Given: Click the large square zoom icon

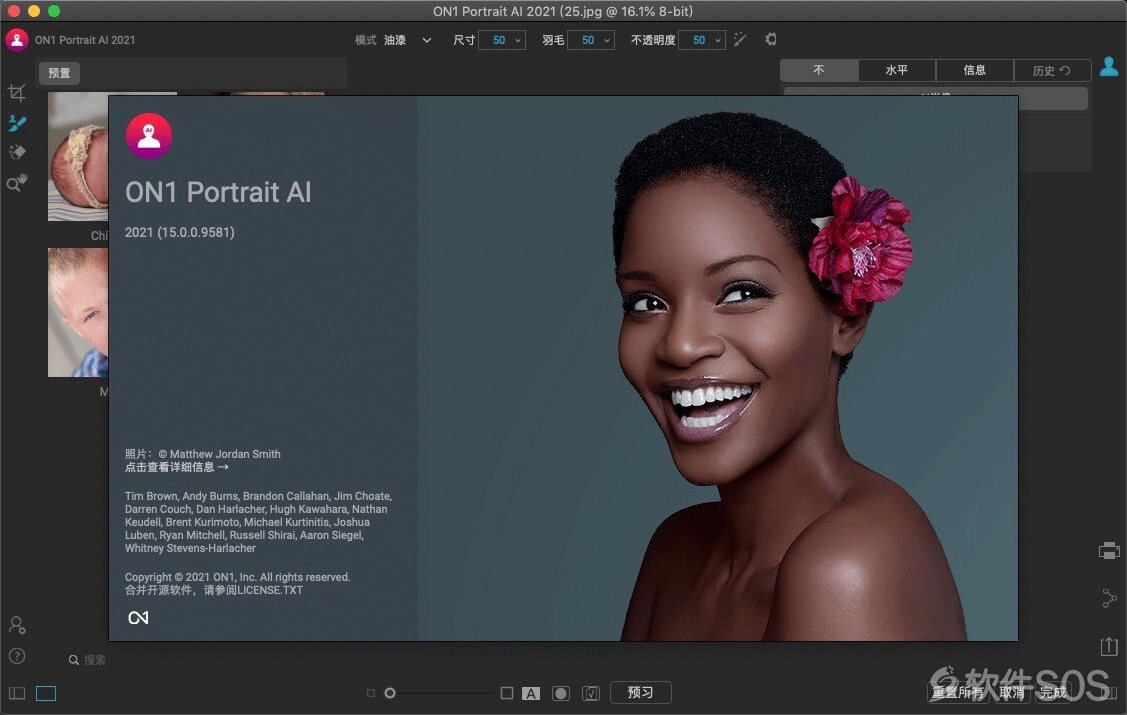Looking at the screenshot, I should [507, 693].
